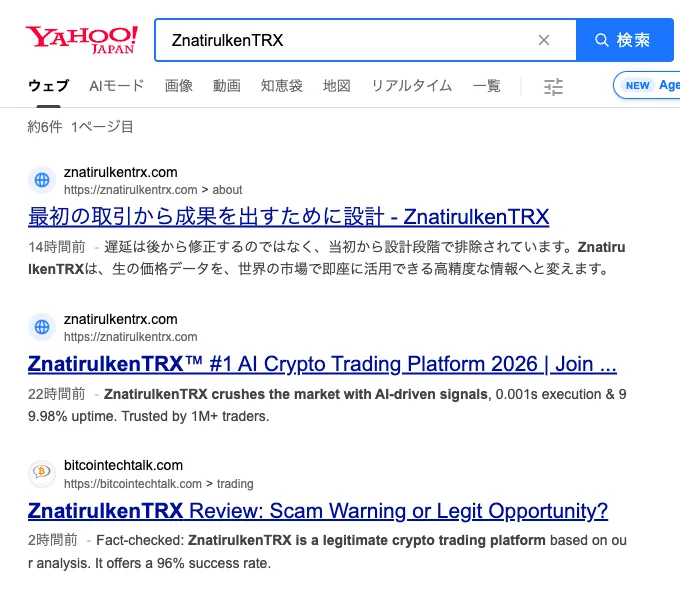
Task: Click the https://znatirulkentrx.com > about URL
Action: point(153,190)
